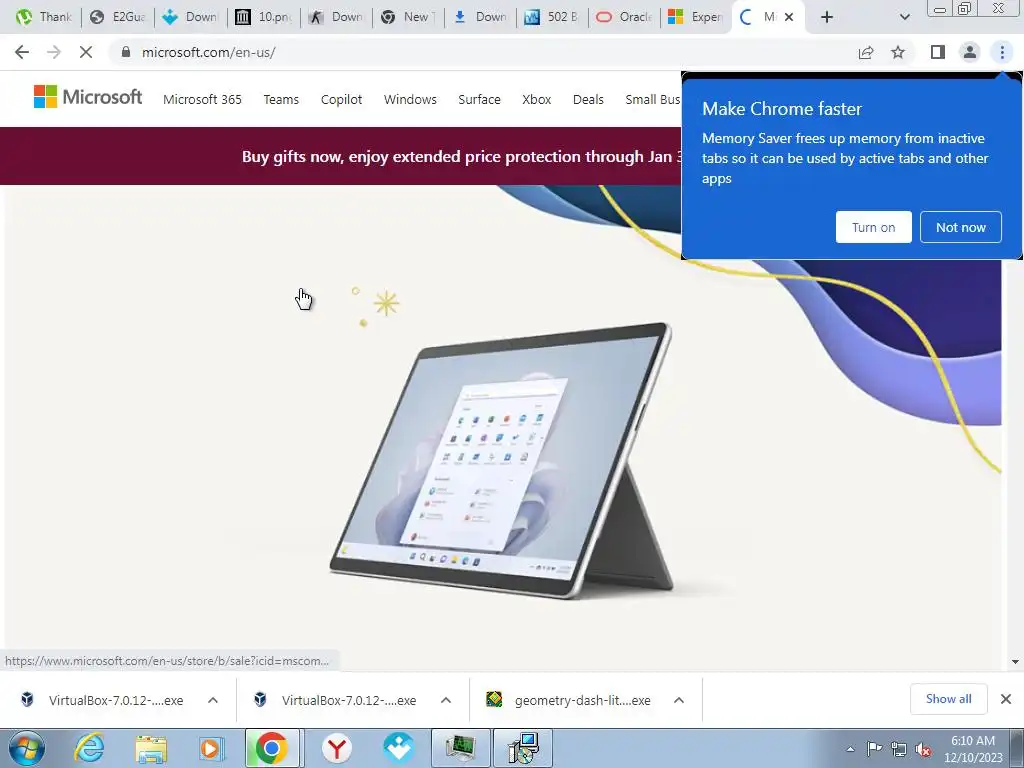1024x768 pixels.
Task: Click Not now in Memory Saver popup
Action: point(961,227)
